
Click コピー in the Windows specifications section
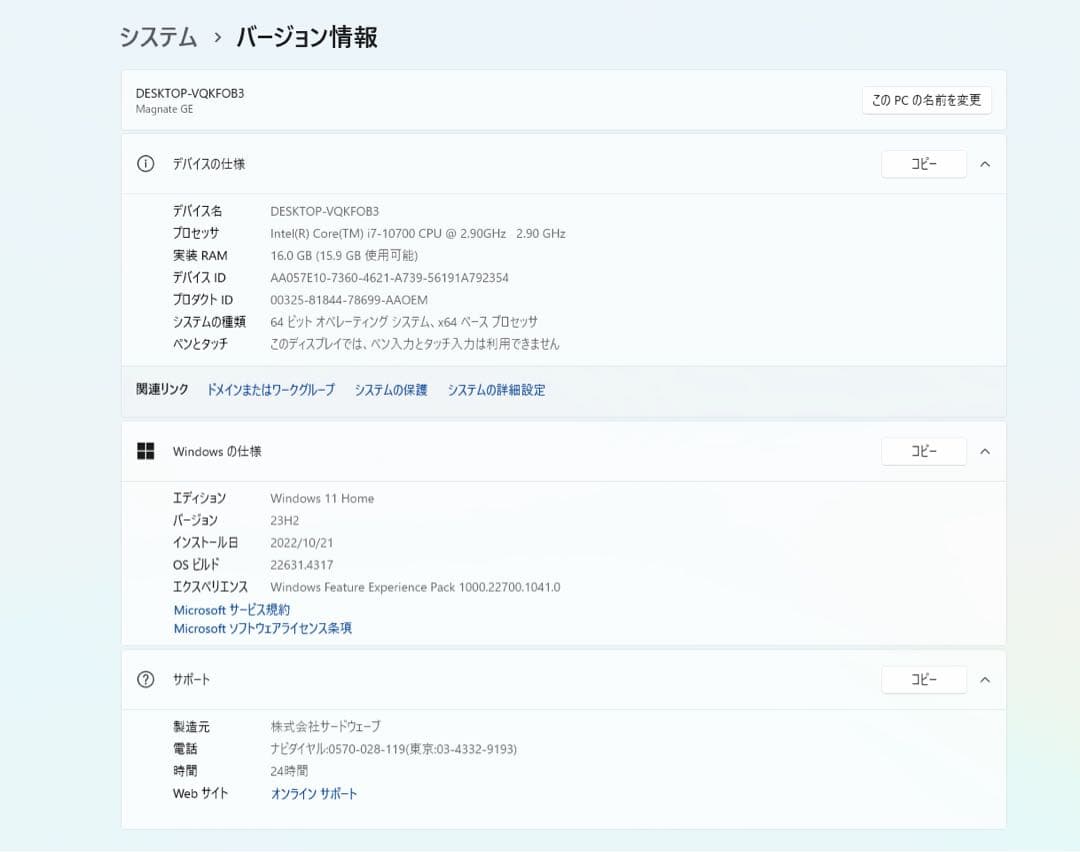coord(923,451)
